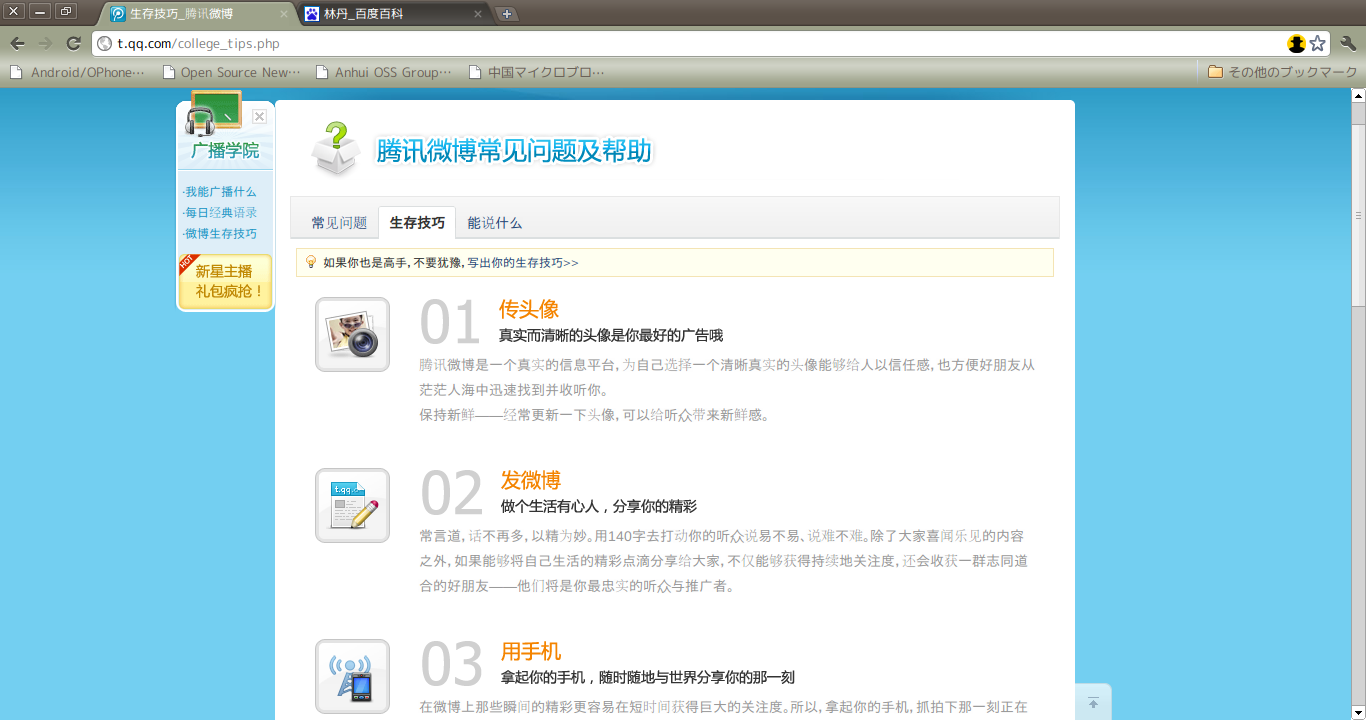This screenshot has width=1366, height=720.
Task: Close the browser window
Action: (15, 11)
